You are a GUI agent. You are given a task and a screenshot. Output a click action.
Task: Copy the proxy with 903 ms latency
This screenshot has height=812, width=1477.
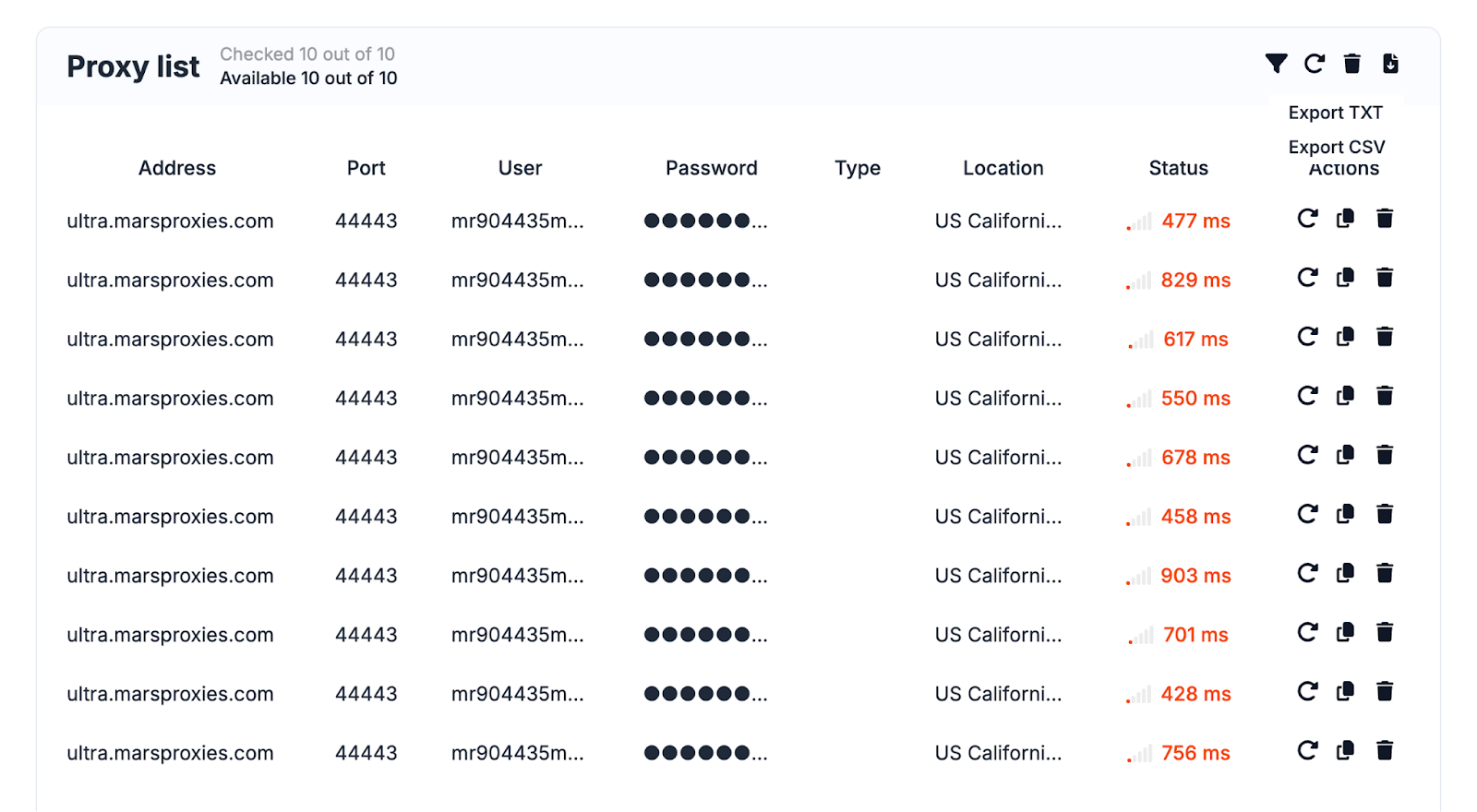[1346, 573]
